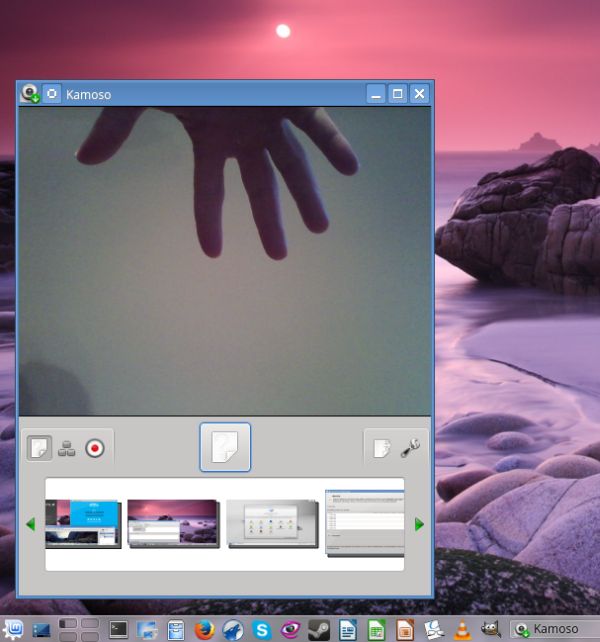This screenshot has height=642, width=600.
Task: Open thumbnail showing white document window
Action: point(365,523)
